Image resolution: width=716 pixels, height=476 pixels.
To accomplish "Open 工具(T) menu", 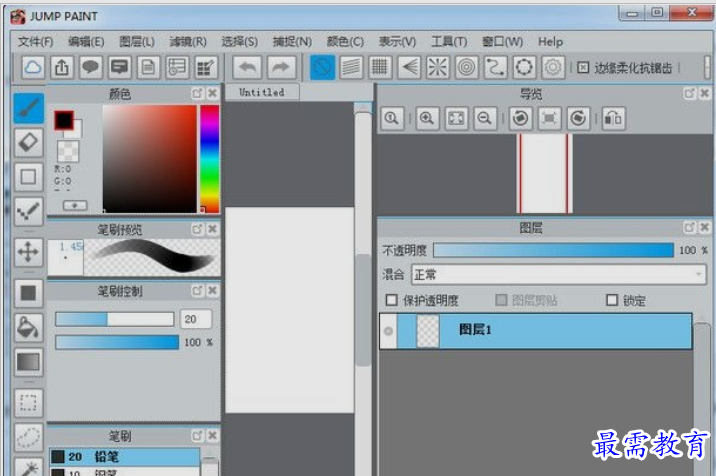I will pos(449,42).
